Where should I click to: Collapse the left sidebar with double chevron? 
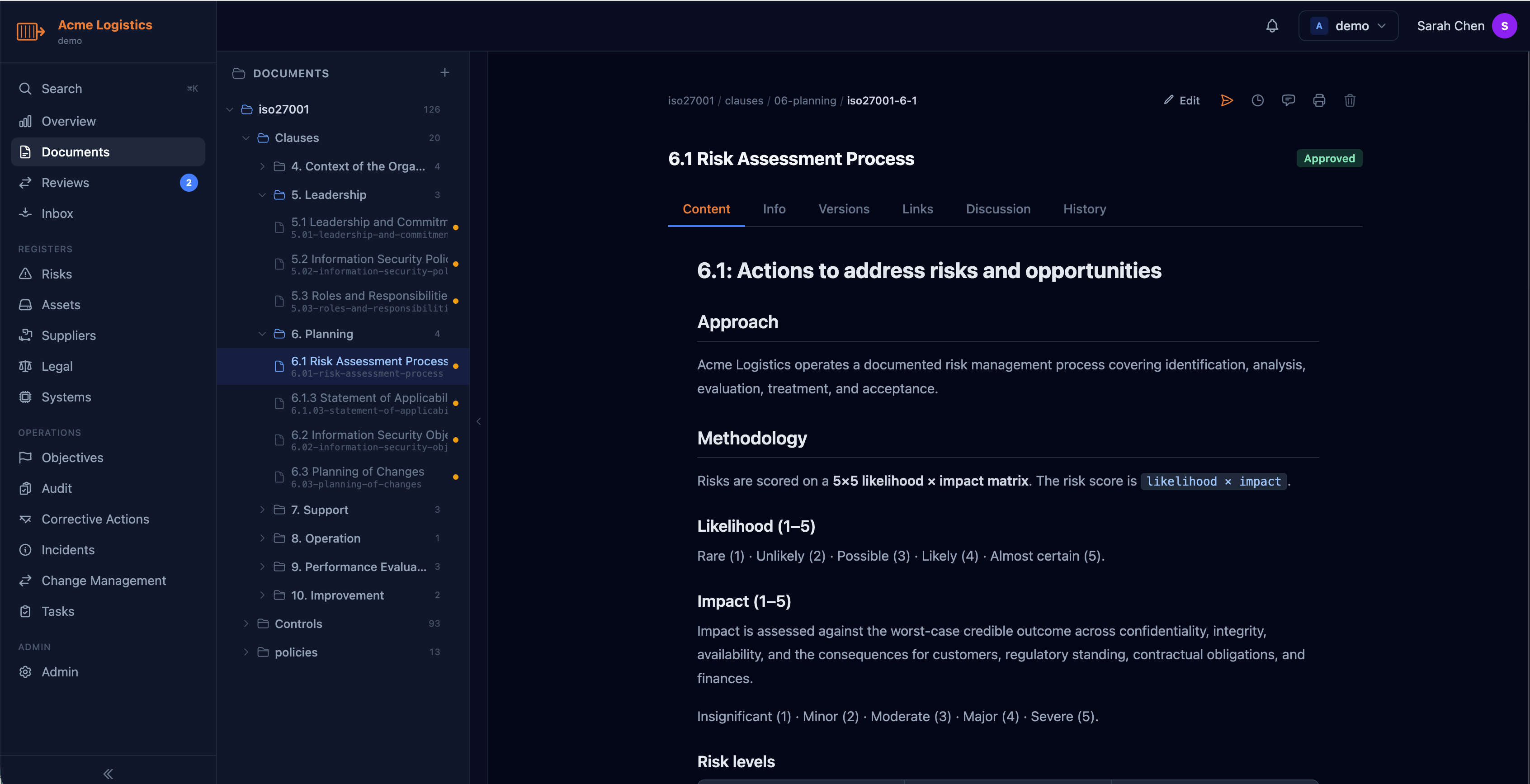108,773
